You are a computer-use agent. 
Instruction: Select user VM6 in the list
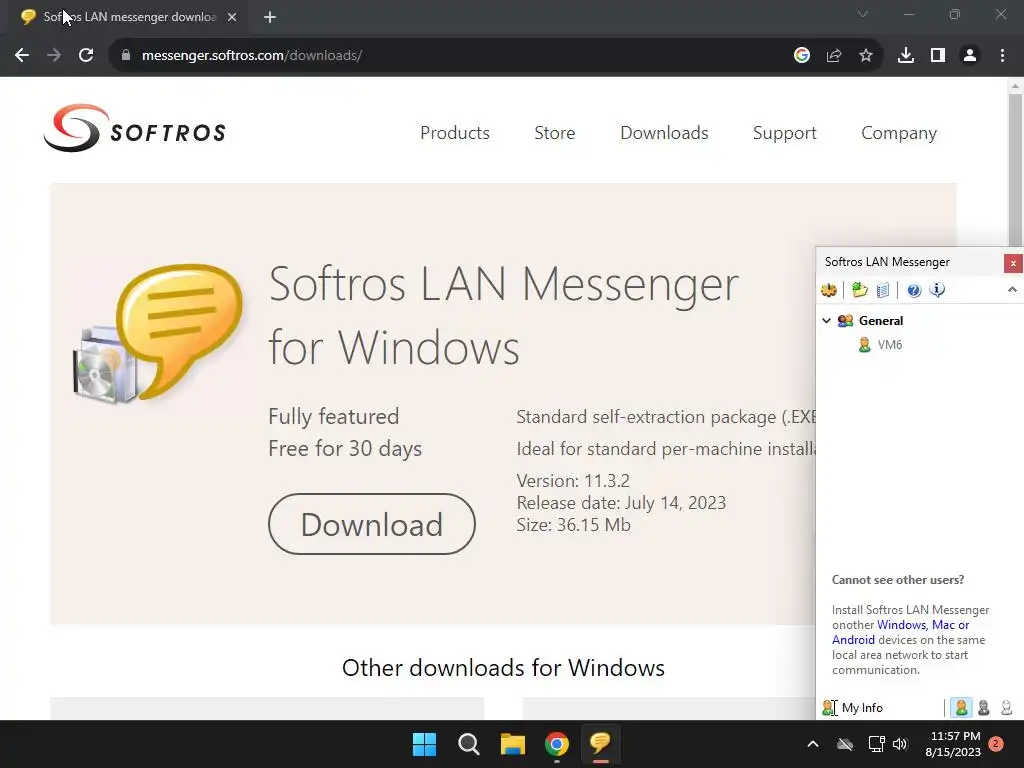880,345
